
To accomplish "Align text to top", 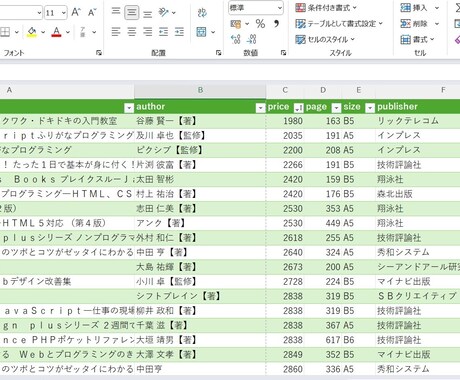I will click(116, 12).
